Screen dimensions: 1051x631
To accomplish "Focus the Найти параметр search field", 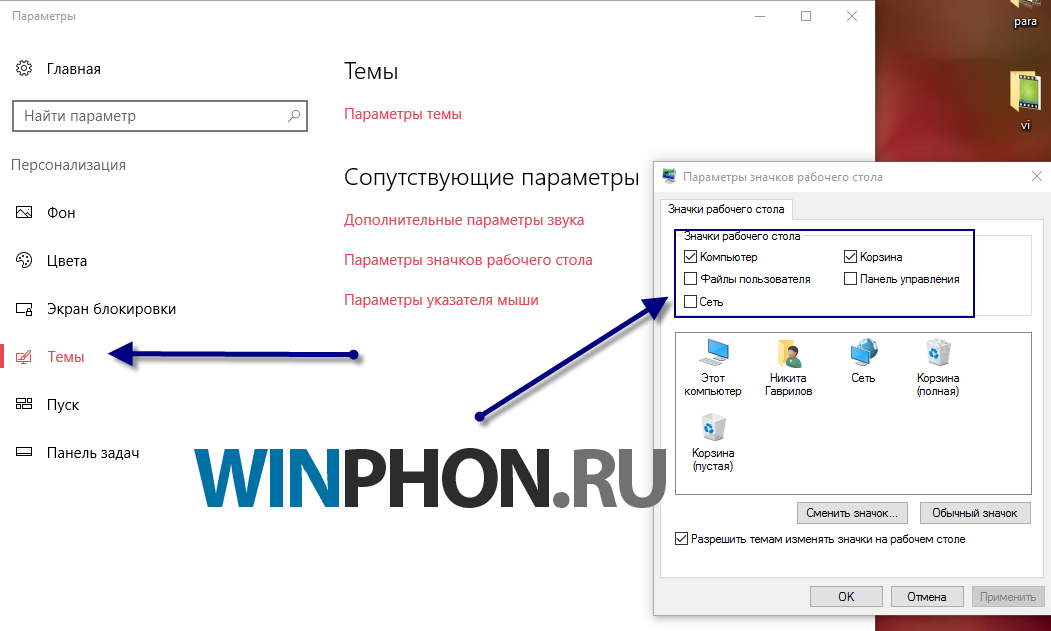I will tap(160, 116).
